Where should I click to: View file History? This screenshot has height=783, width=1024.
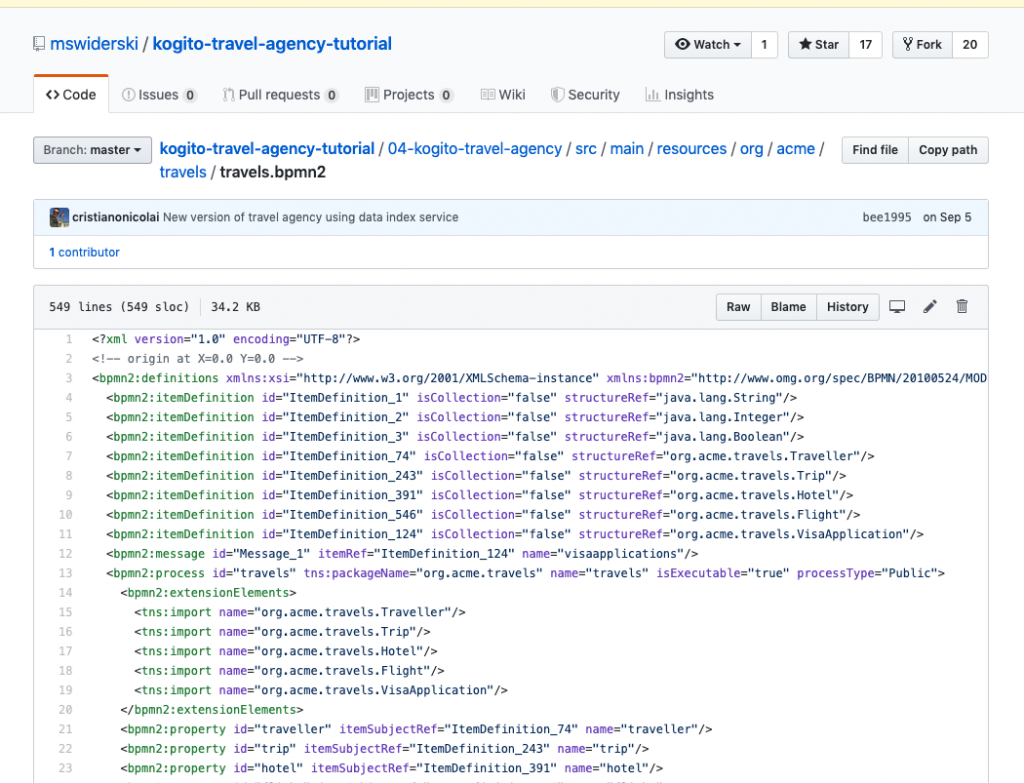[847, 307]
